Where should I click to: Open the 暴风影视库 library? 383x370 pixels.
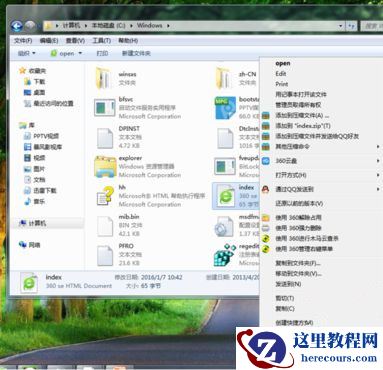[43, 147]
